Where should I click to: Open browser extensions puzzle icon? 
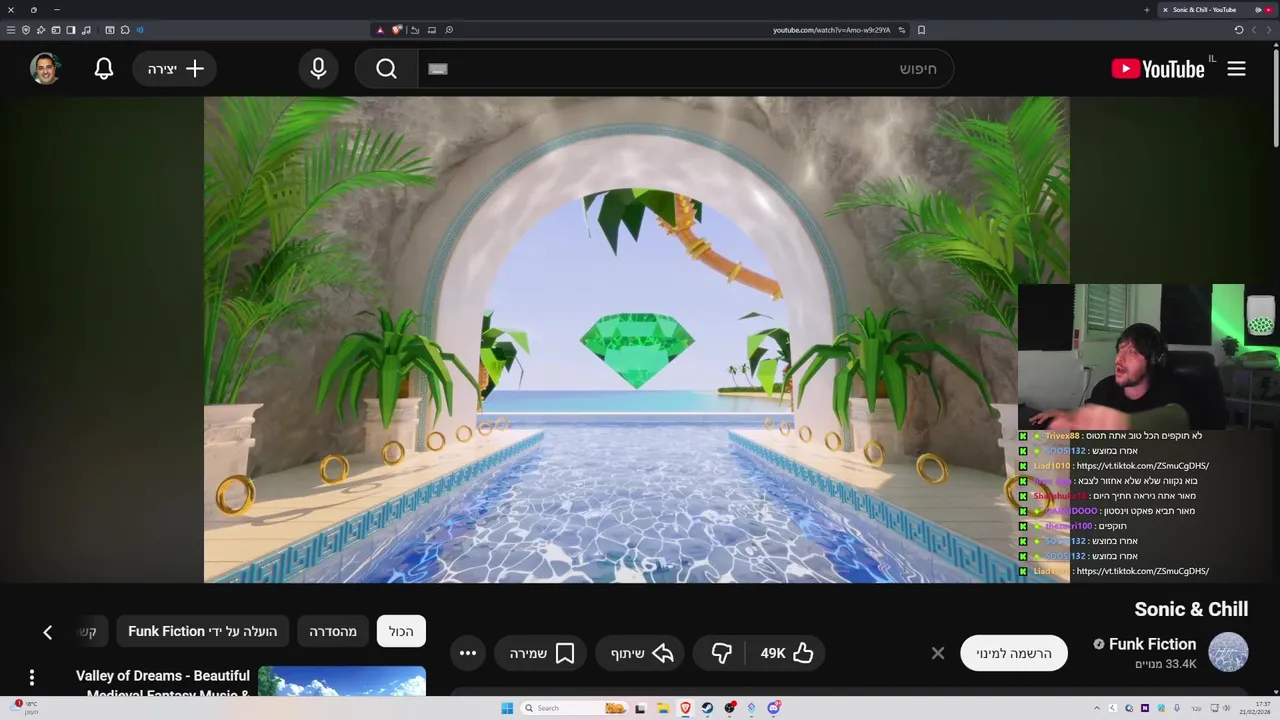pos(125,30)
